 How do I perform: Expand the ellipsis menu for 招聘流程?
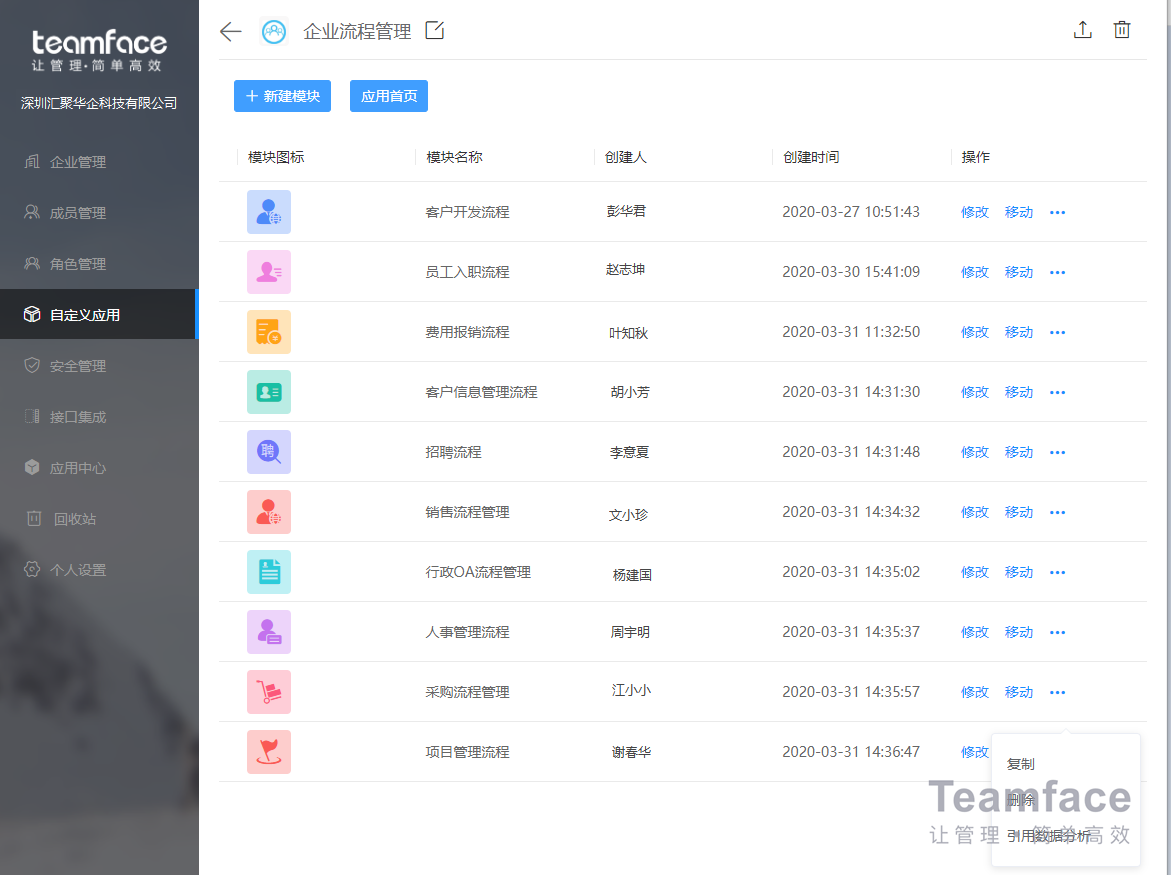tap(1057, 452)
